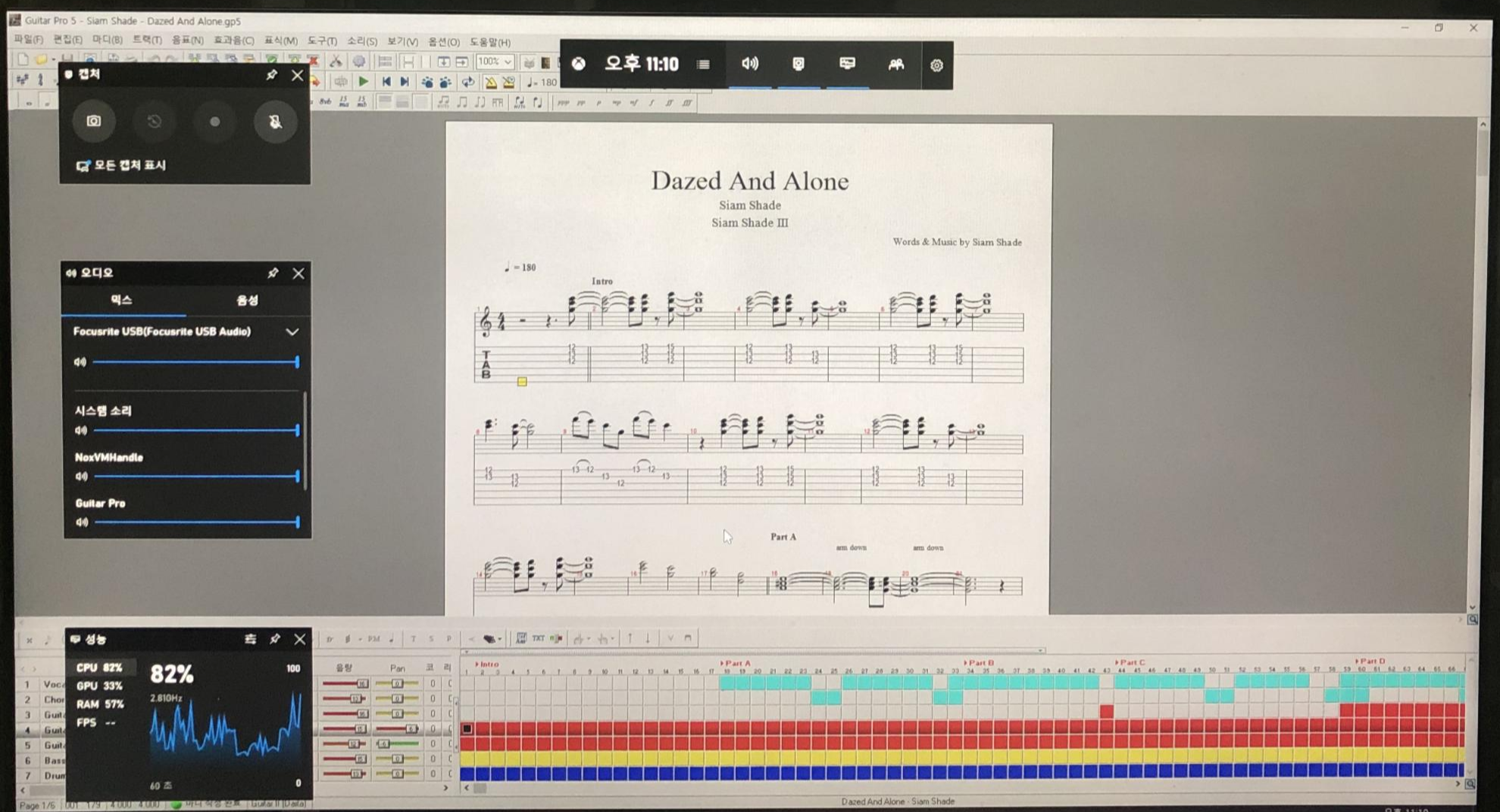Click the TXT text tool icon
Viewport: 1500px width, 812px height.
[538, 639]
